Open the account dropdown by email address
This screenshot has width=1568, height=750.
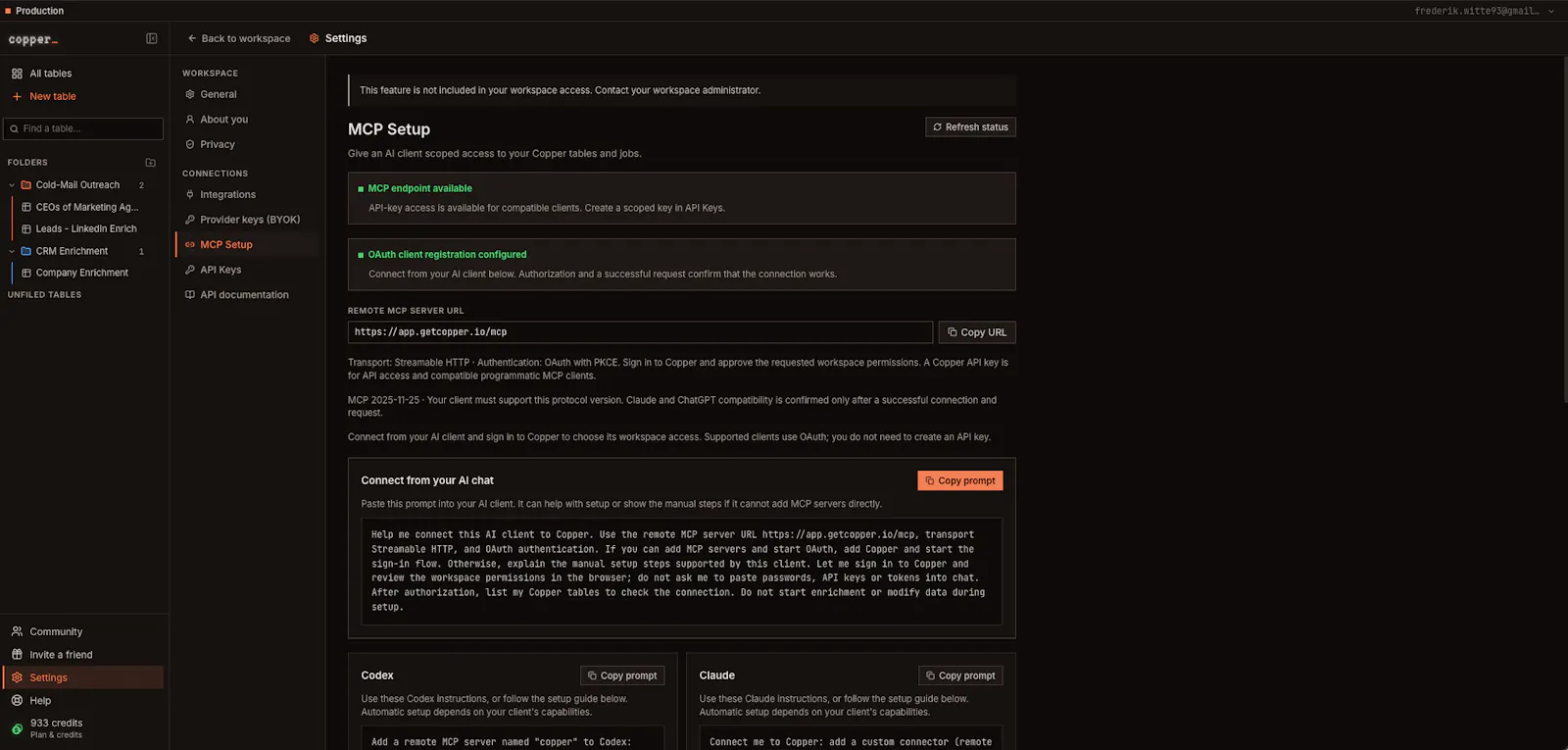click(1484, 11)
